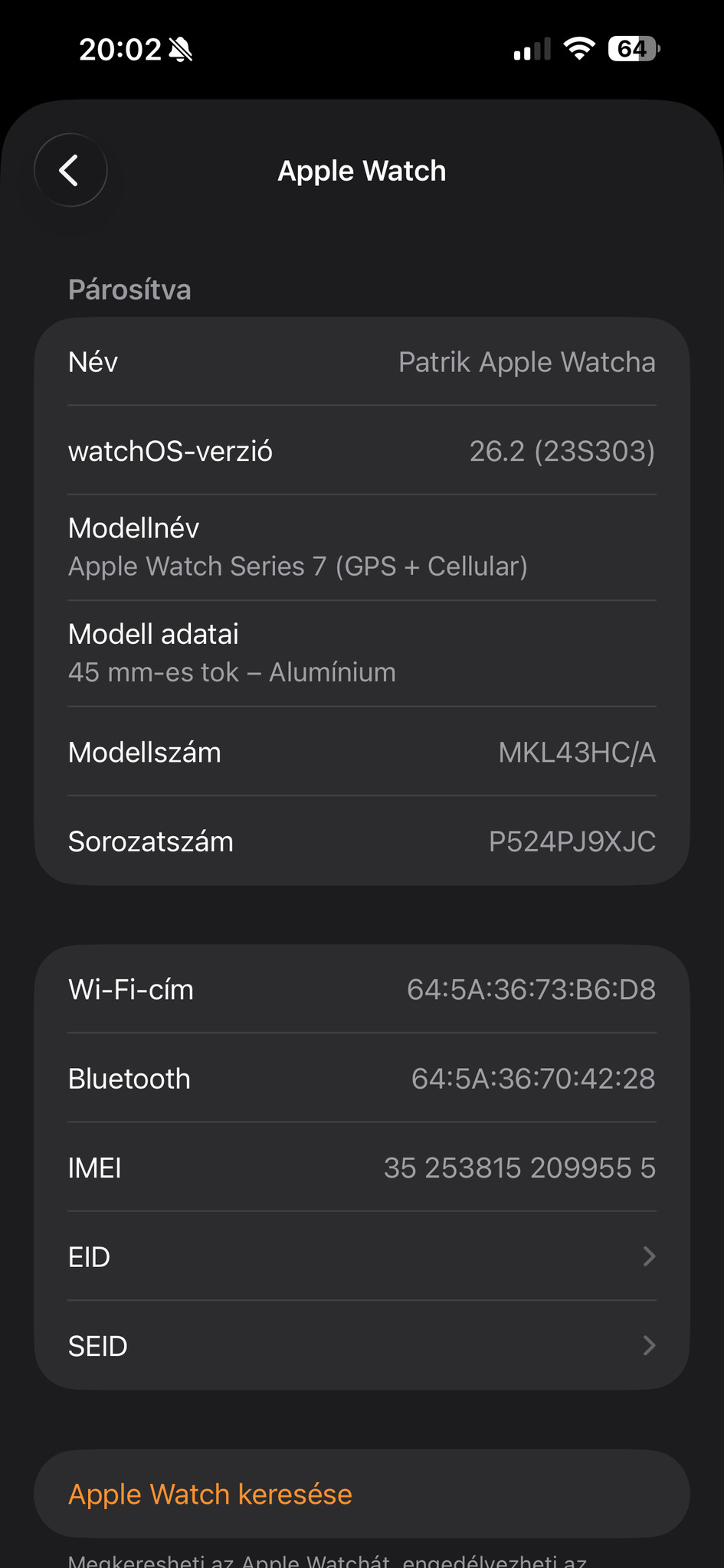Tap the silent mode bell icon
Viewport: 724px width, 1568px height.
(181, 50)
